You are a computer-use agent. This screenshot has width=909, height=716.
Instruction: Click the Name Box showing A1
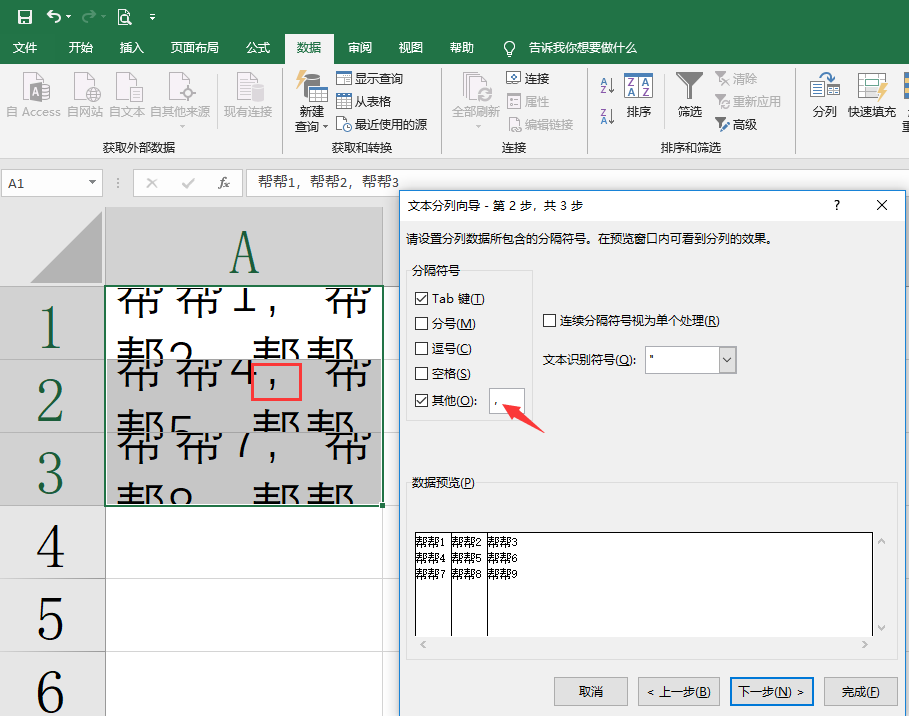point(45,183)
